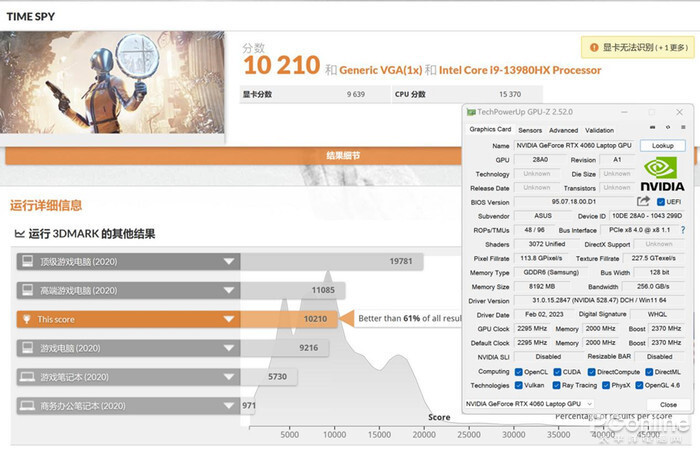Click the Generic VGA(1x) link
The image size is (700, 452).
click(380, 70)
